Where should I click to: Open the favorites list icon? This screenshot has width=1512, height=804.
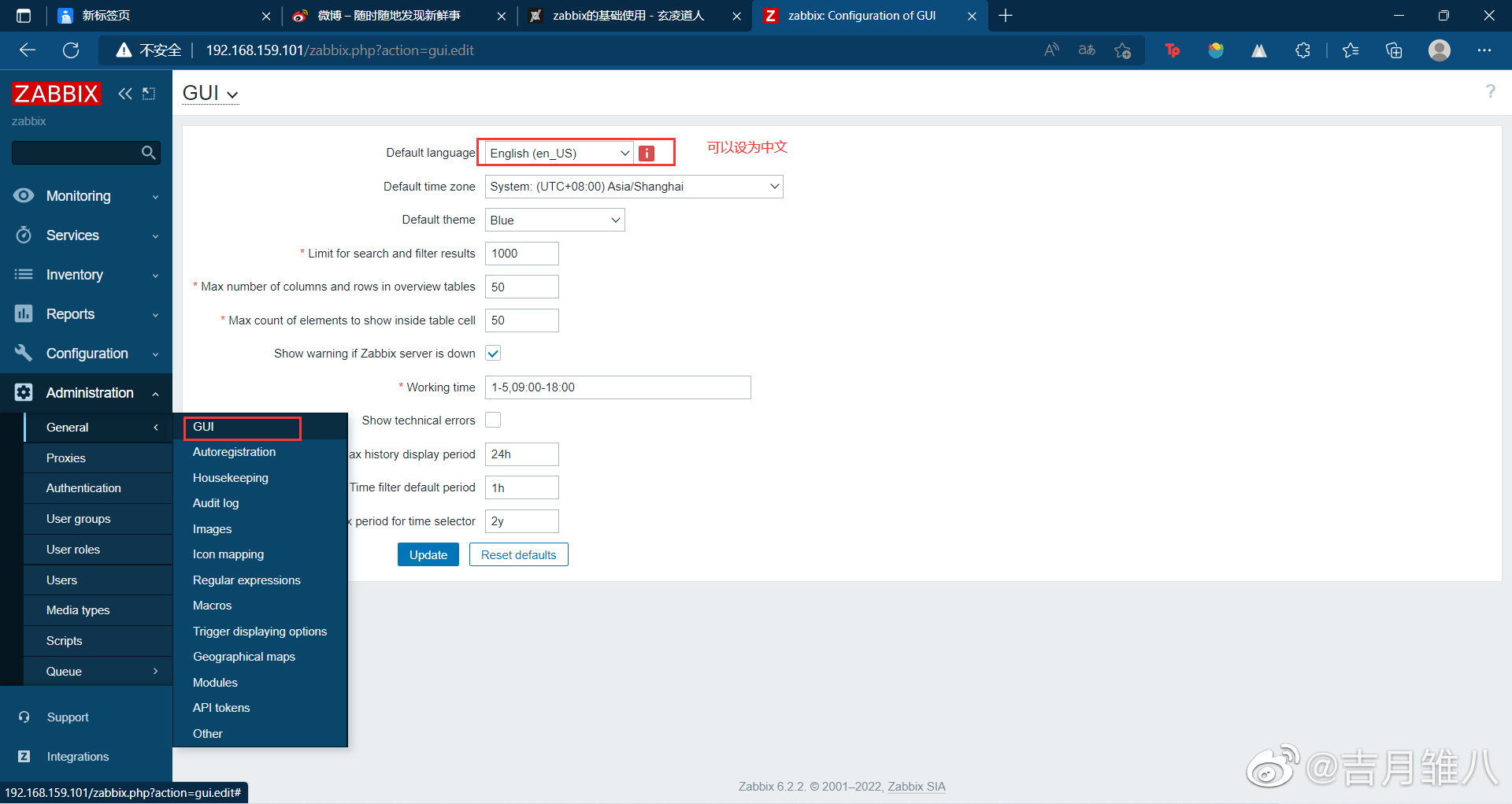coord(1351,50)
